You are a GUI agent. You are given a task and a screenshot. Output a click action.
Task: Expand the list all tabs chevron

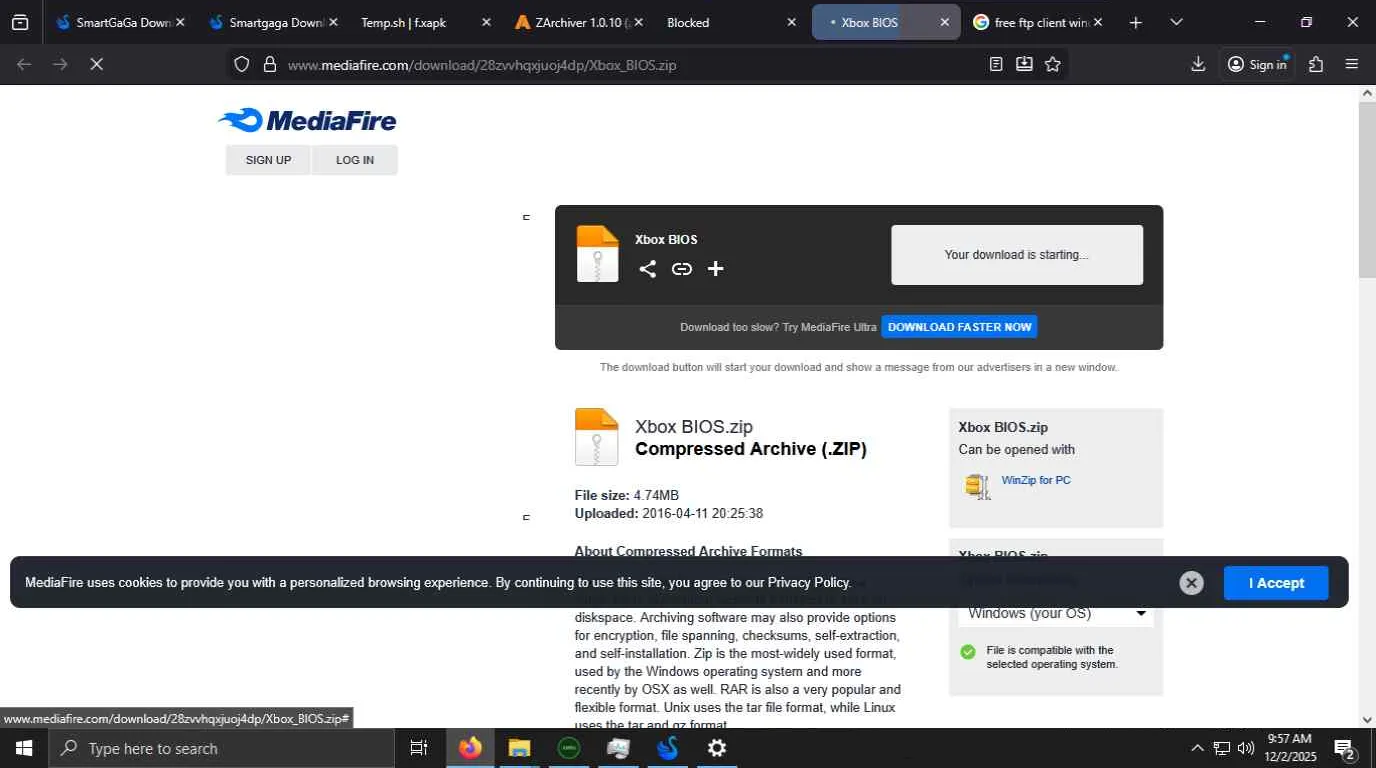pyautogui.click(x=1176, y=22)
